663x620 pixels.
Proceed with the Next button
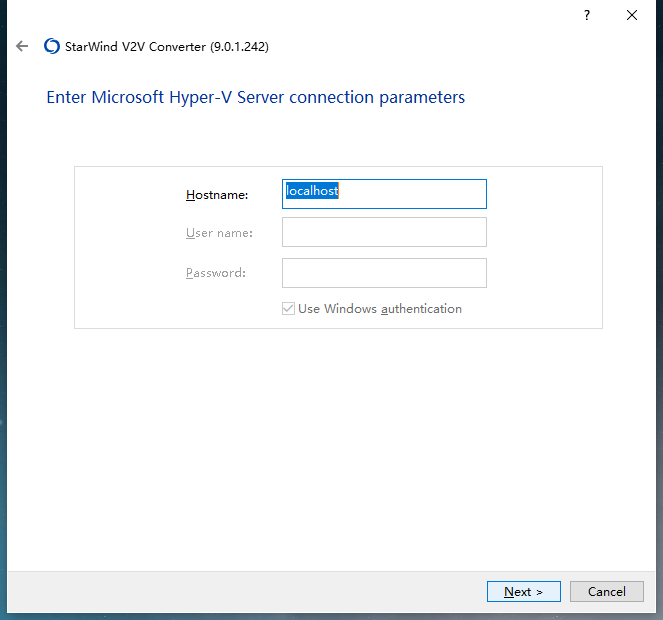pos(523,591)
